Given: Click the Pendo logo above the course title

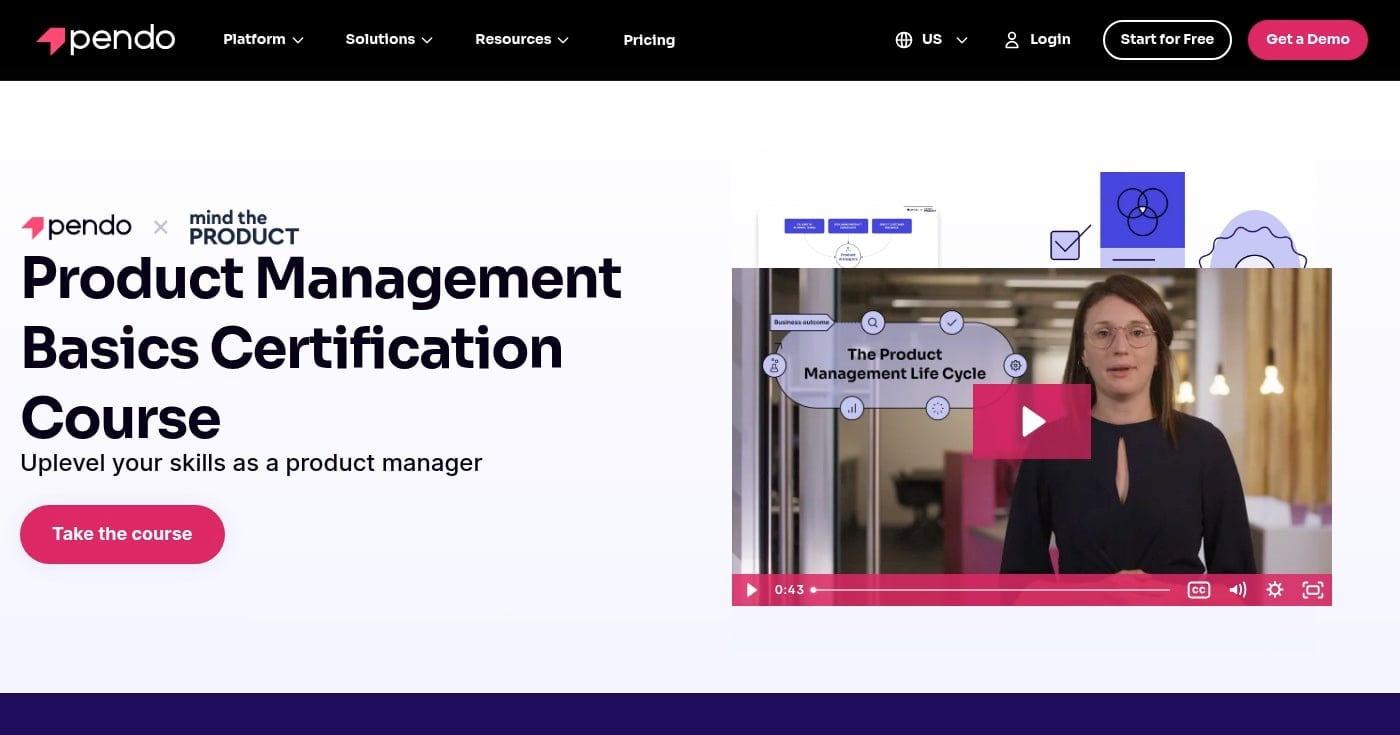Looking at the screenshot, I should point(77,227).
